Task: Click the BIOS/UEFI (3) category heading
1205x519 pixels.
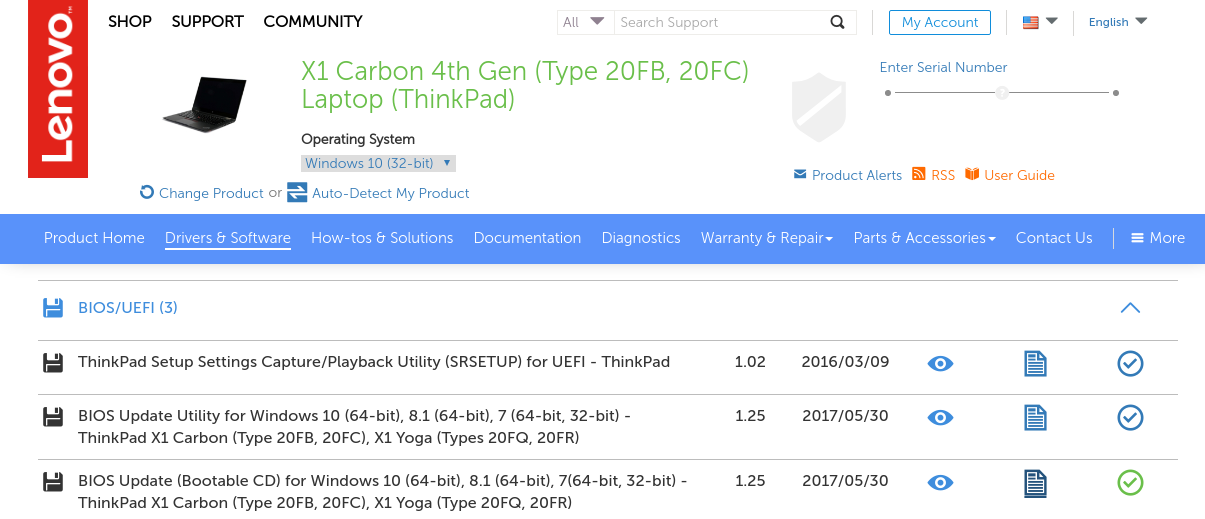Action: 128,307
